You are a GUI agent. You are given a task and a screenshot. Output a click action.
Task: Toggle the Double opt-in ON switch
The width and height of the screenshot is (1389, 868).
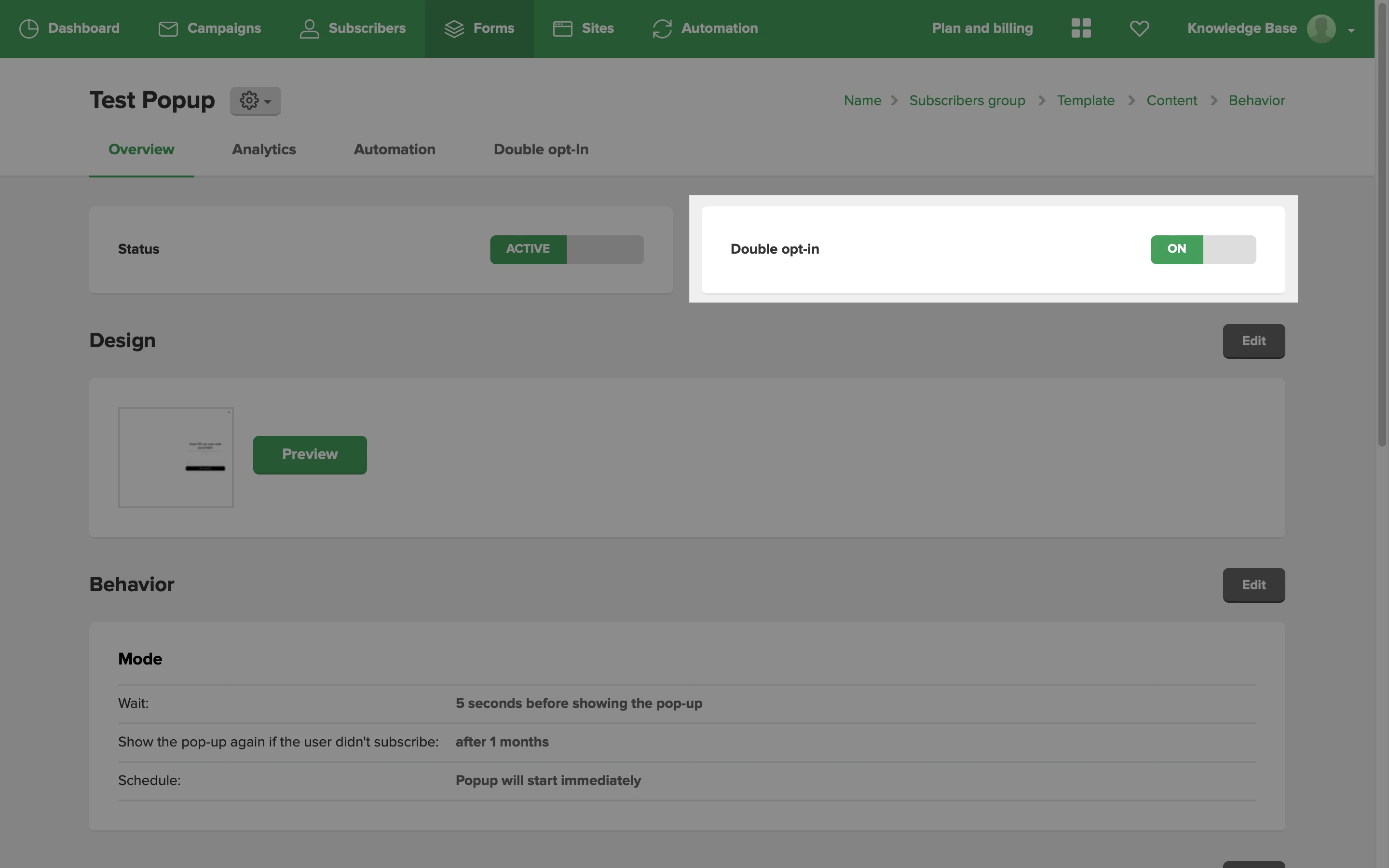(x=1203, y=249)
